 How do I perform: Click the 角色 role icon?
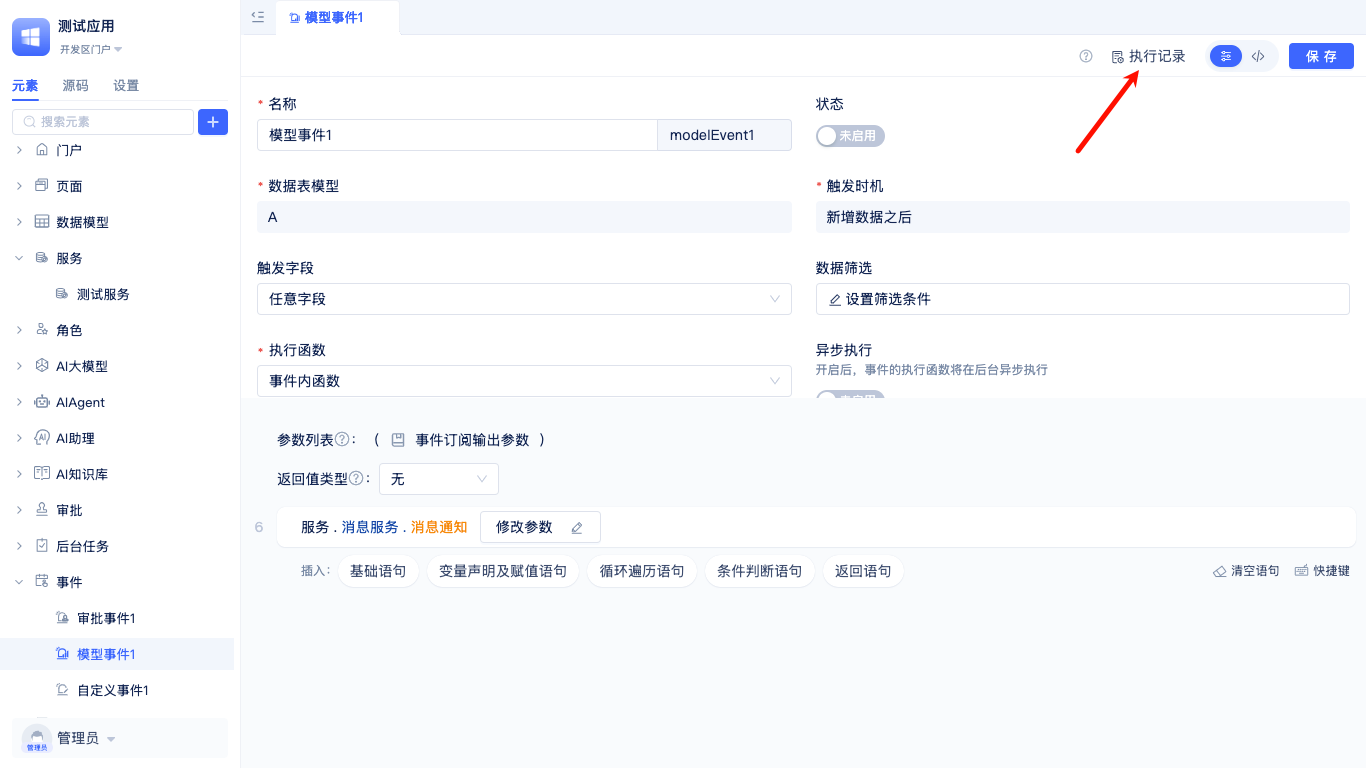point(42,330)
